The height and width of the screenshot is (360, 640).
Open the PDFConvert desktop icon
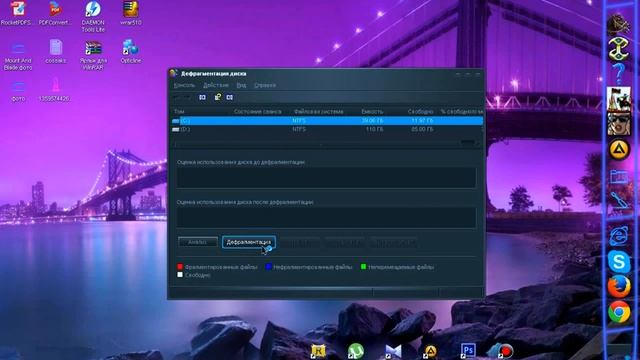pyautogui.click(x=54, y=13)
